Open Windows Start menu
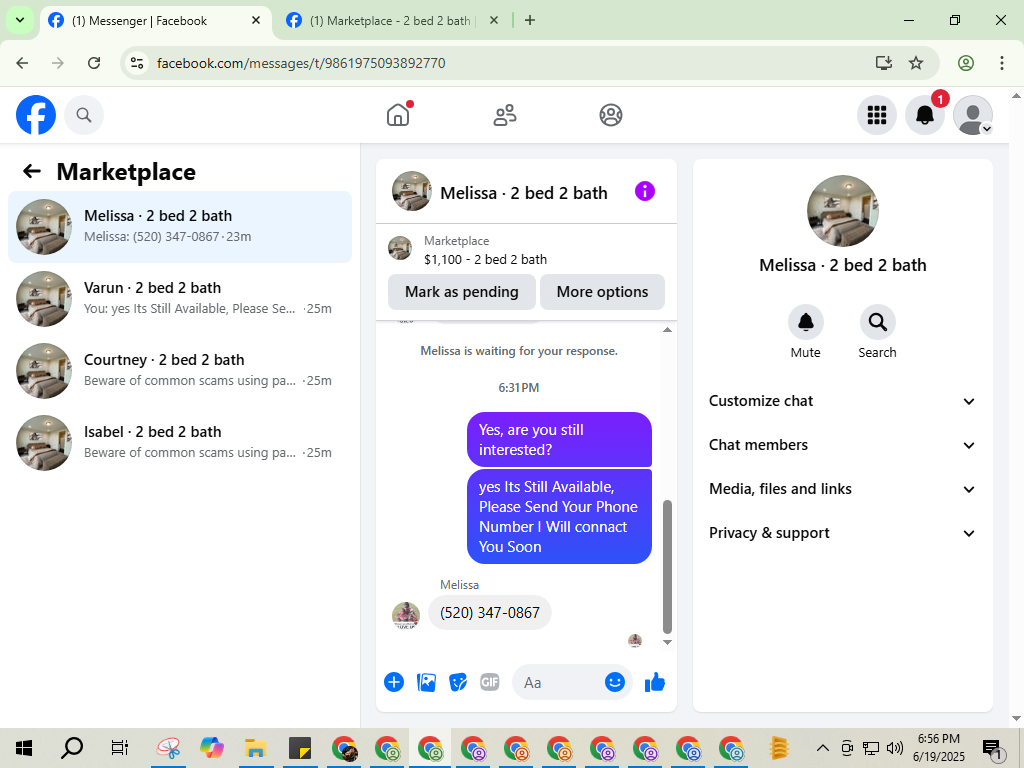 24,748
